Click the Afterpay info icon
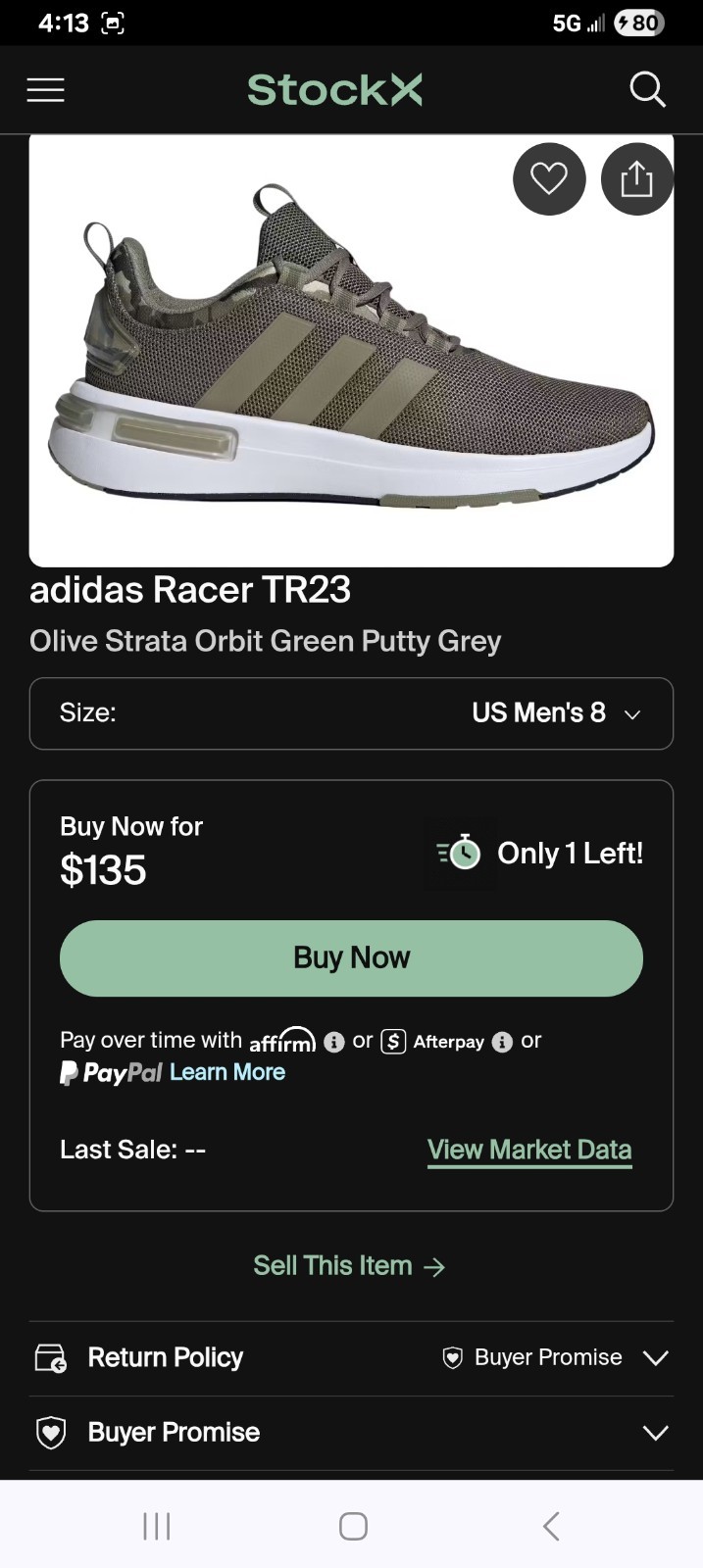Screen dimensions: 703x1568 coord(501,1042)
